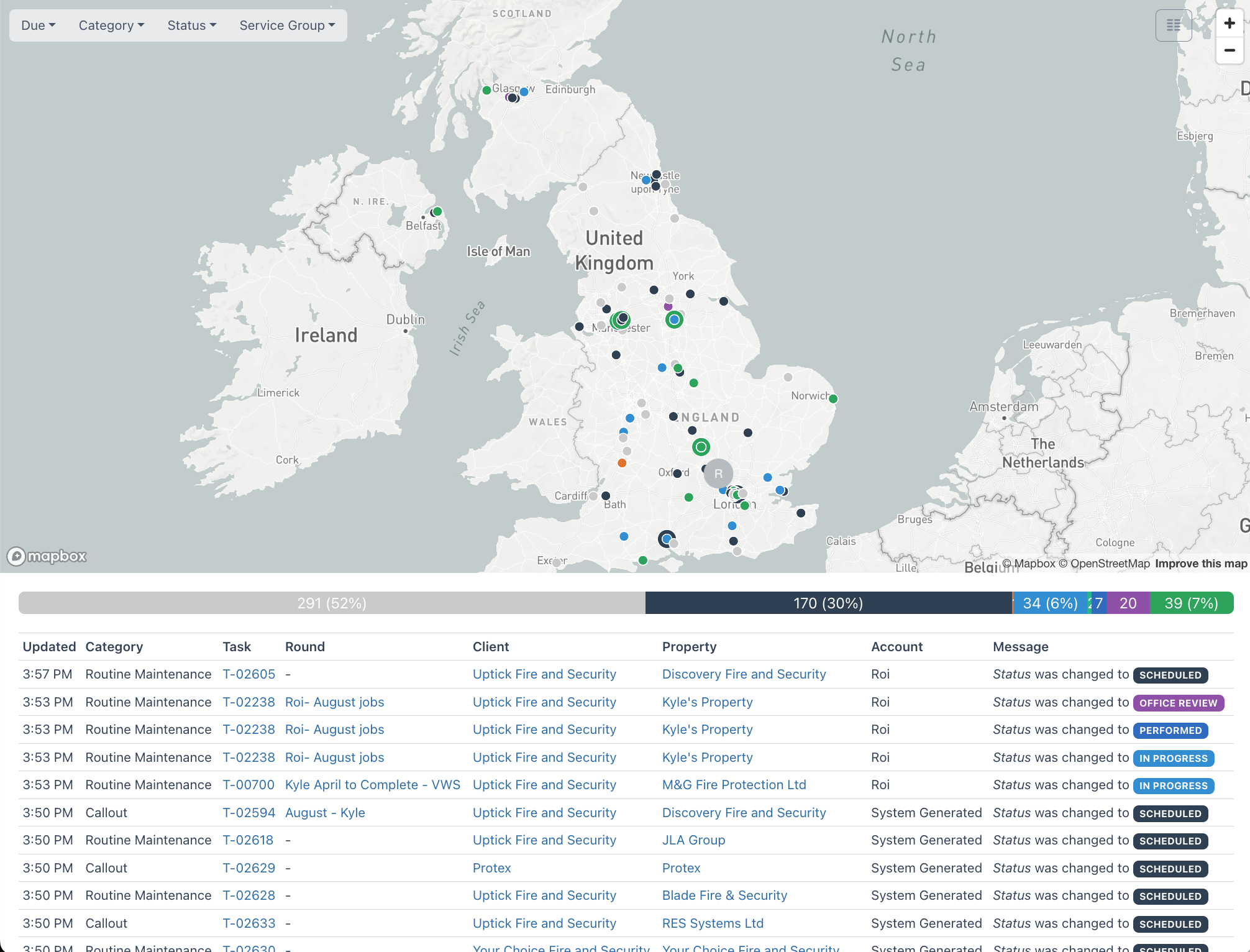Click SCHEDULED badge in the T-02605 row
Image resolution: width=1250 pixels, height=952 pixels.
coord(1170,675)
